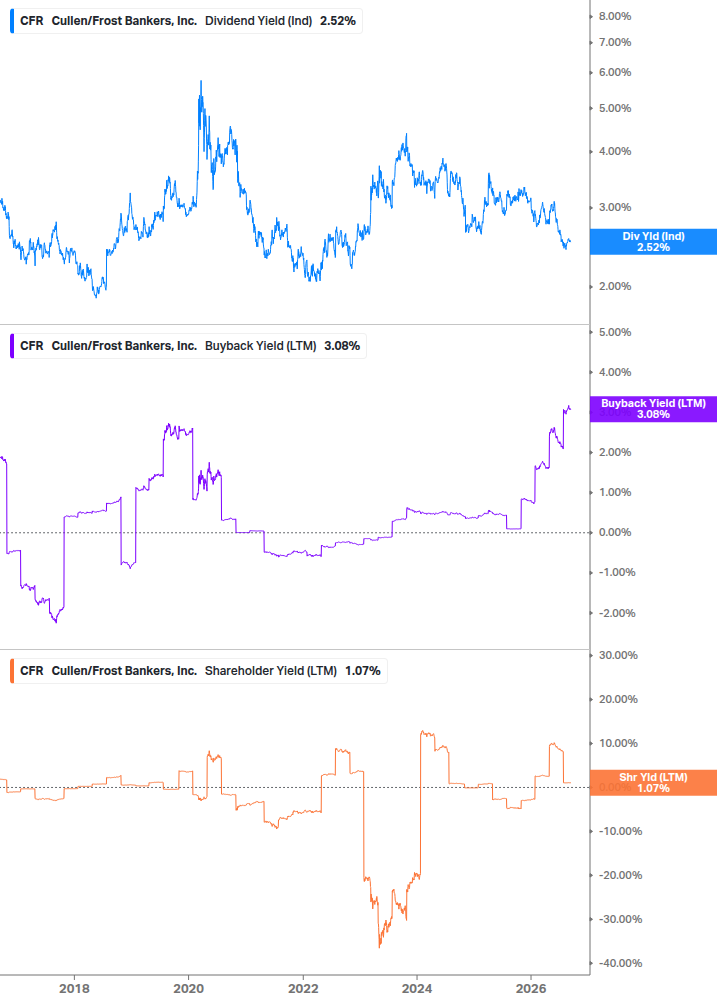This screenshot has width=717, height=1005.
Task: Click the 1.00% tick on the buyback yield axis
Action: point(614,492)
